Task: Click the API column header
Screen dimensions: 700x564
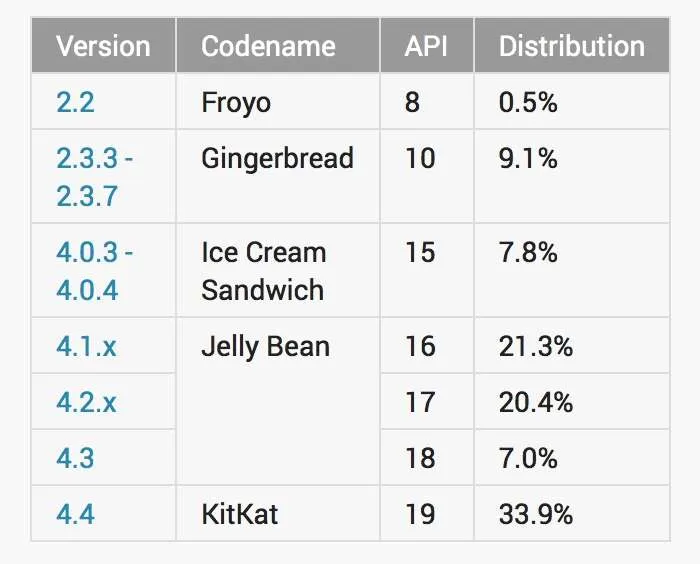Action: pyautogui.click(x=427, y=45)
